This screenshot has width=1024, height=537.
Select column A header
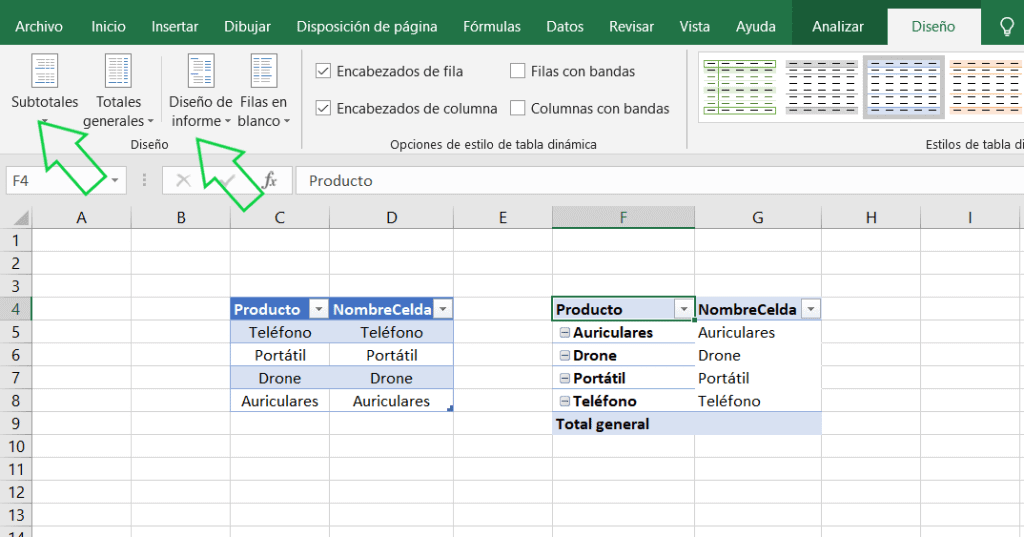click(82, 218)
